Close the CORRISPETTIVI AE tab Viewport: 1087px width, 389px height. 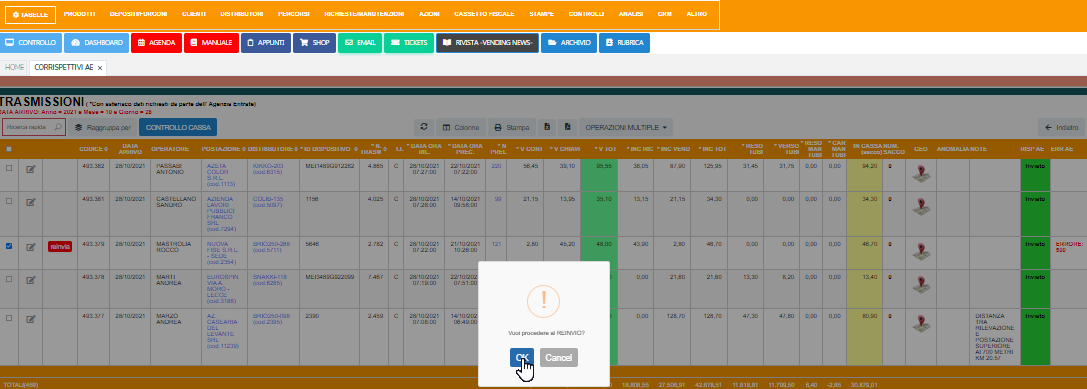tap(100, 68)
